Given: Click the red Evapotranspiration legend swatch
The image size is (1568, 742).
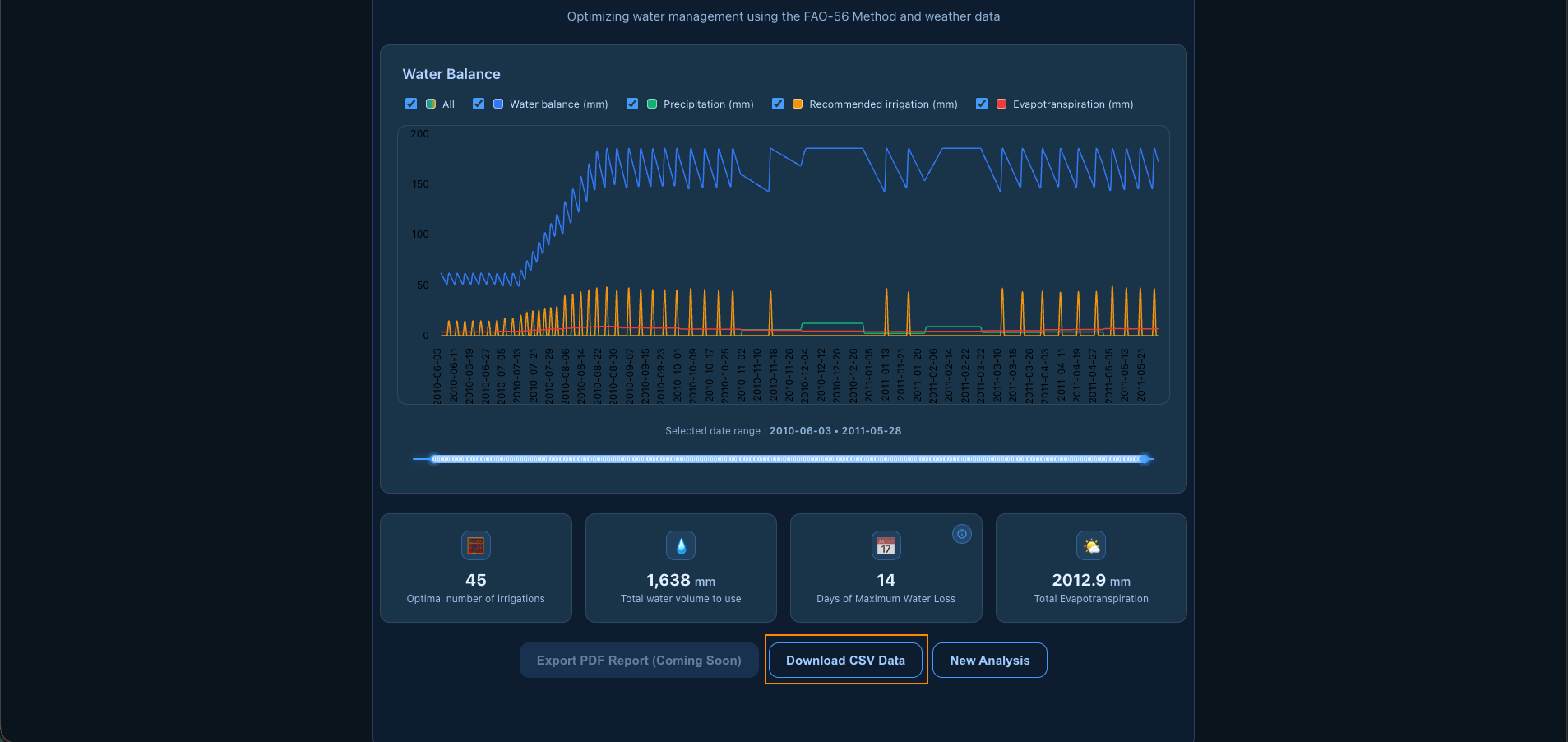Looking at the screenshot, I should click(1001, 104).
